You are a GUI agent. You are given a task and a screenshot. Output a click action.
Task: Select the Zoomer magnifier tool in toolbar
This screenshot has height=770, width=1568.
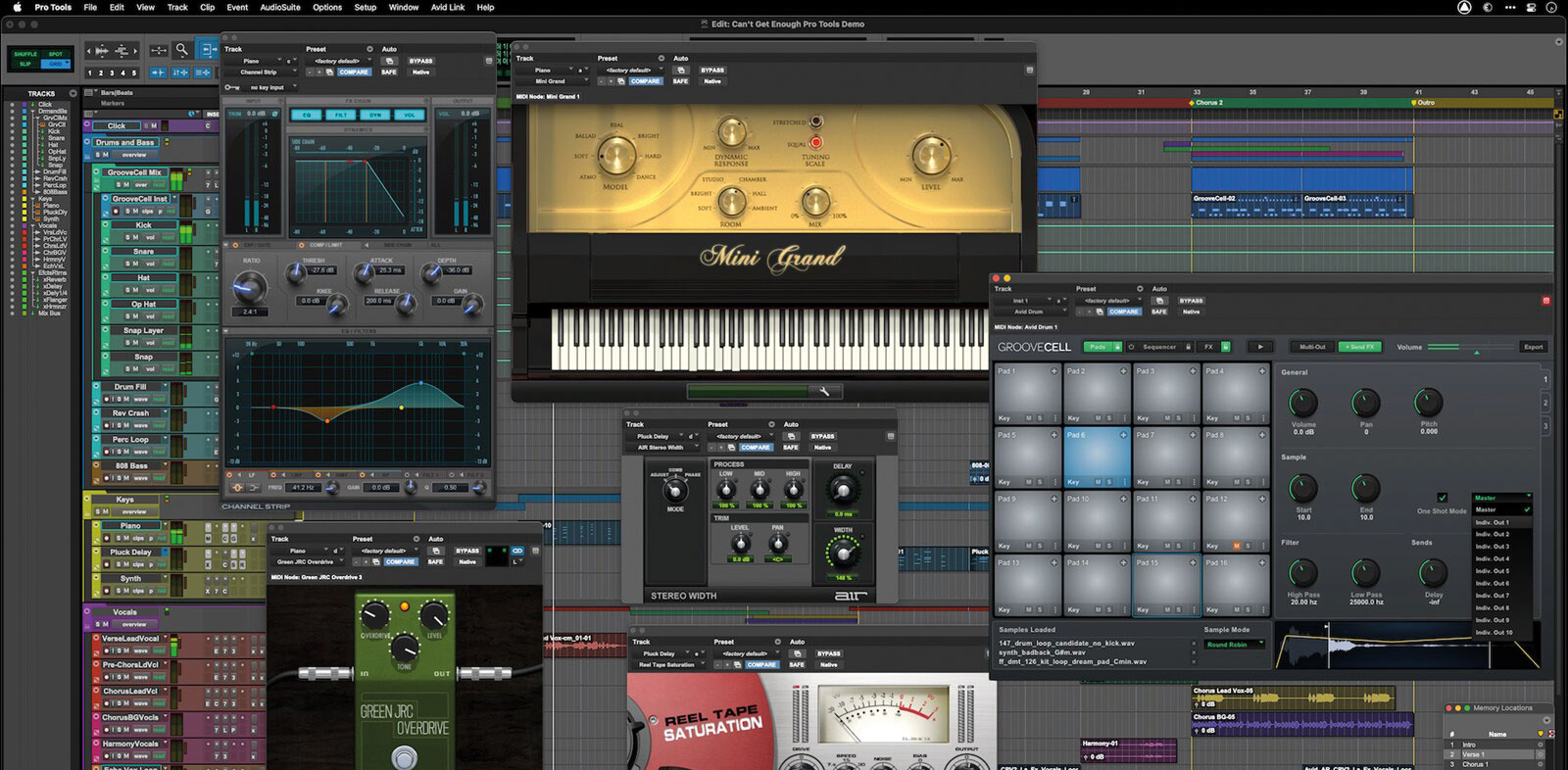coord(182,49)
